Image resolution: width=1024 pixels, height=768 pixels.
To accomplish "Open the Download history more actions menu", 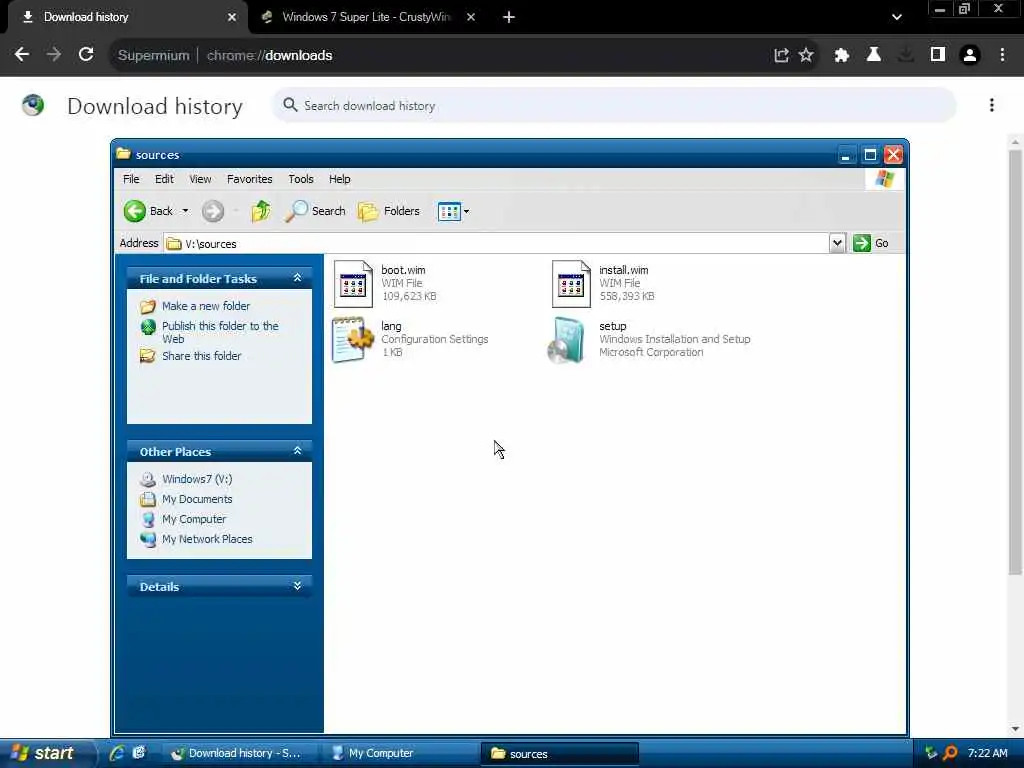I will (x=991, y=105).
